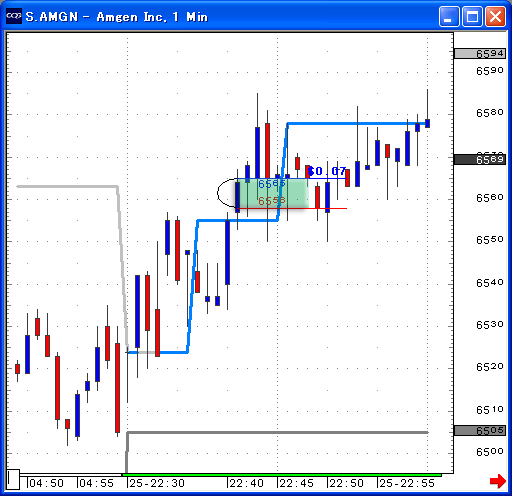Click the 6590 price scale label
This screenshot has width=512, height=496.
pyautogui.click(x=490, y=71)
